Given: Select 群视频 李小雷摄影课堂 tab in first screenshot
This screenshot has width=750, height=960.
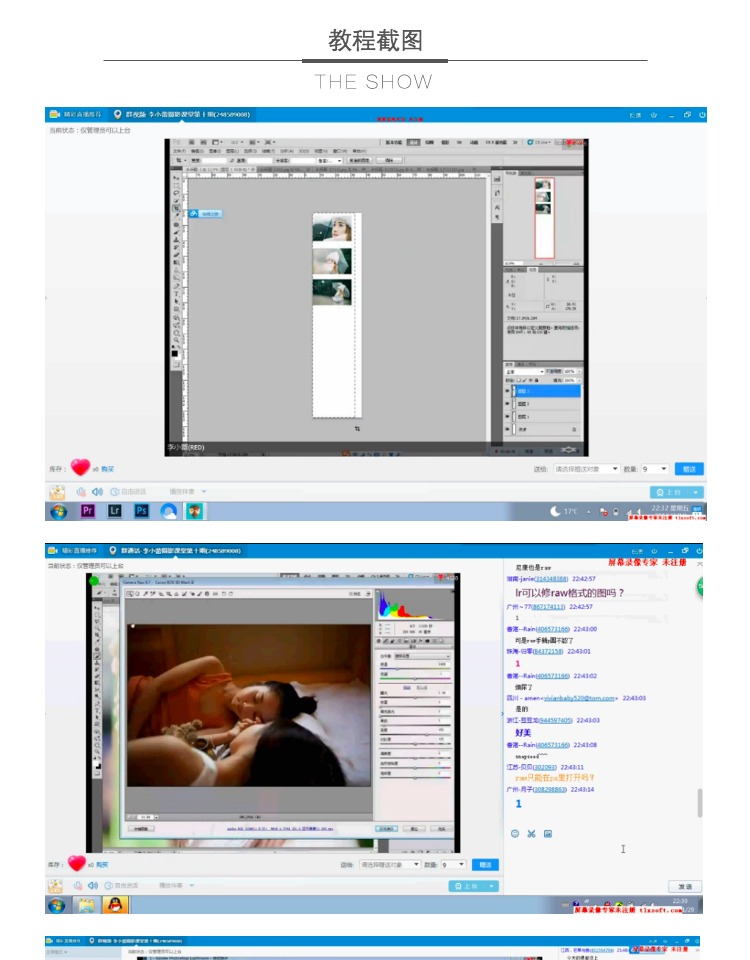Looking at the screenshot, I should pos(182,114).
